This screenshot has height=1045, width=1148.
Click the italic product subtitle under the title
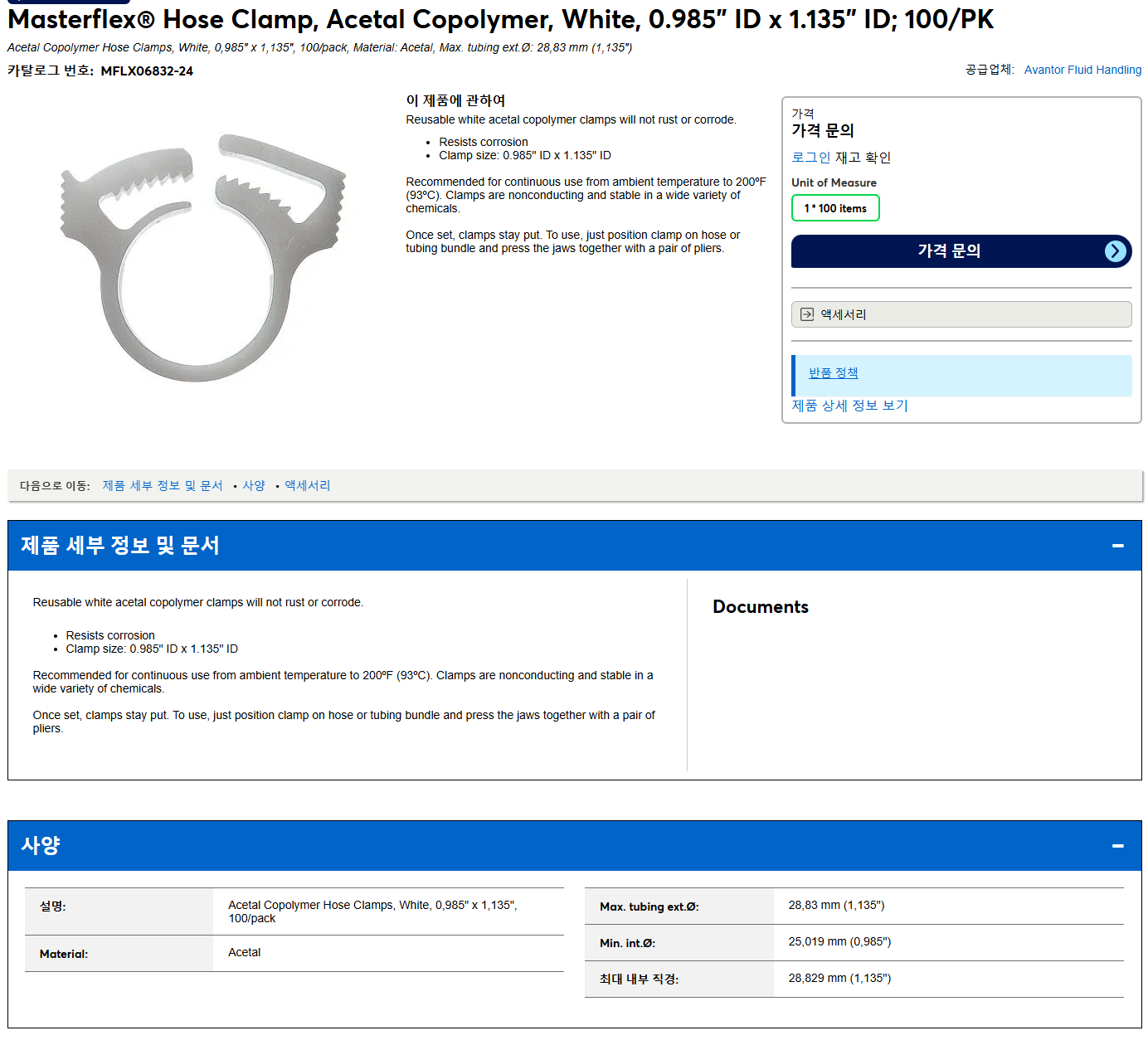319,47
